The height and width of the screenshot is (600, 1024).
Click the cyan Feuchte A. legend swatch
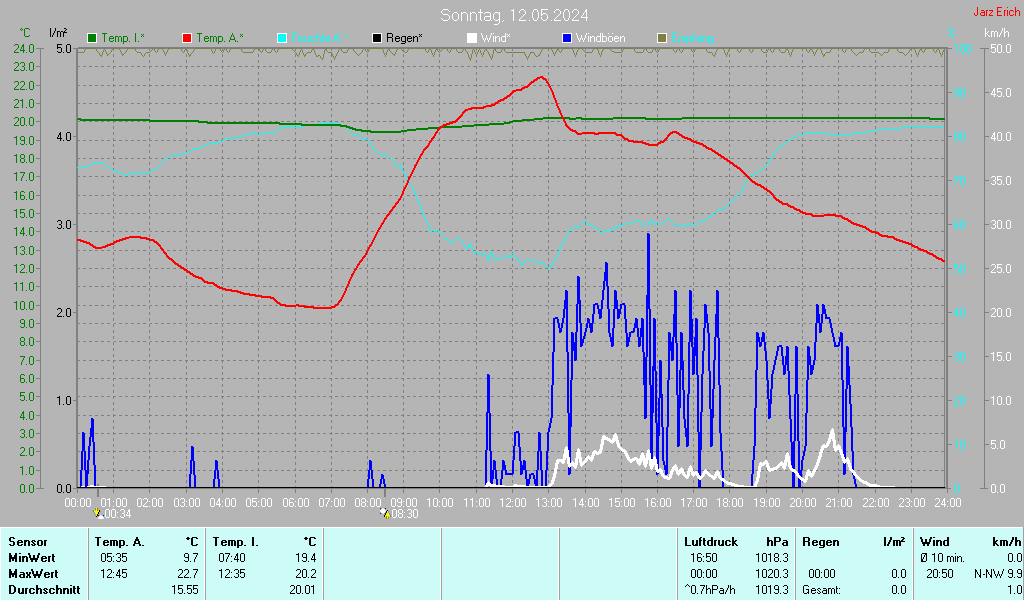pyautogui.click(x=282, y=38)
